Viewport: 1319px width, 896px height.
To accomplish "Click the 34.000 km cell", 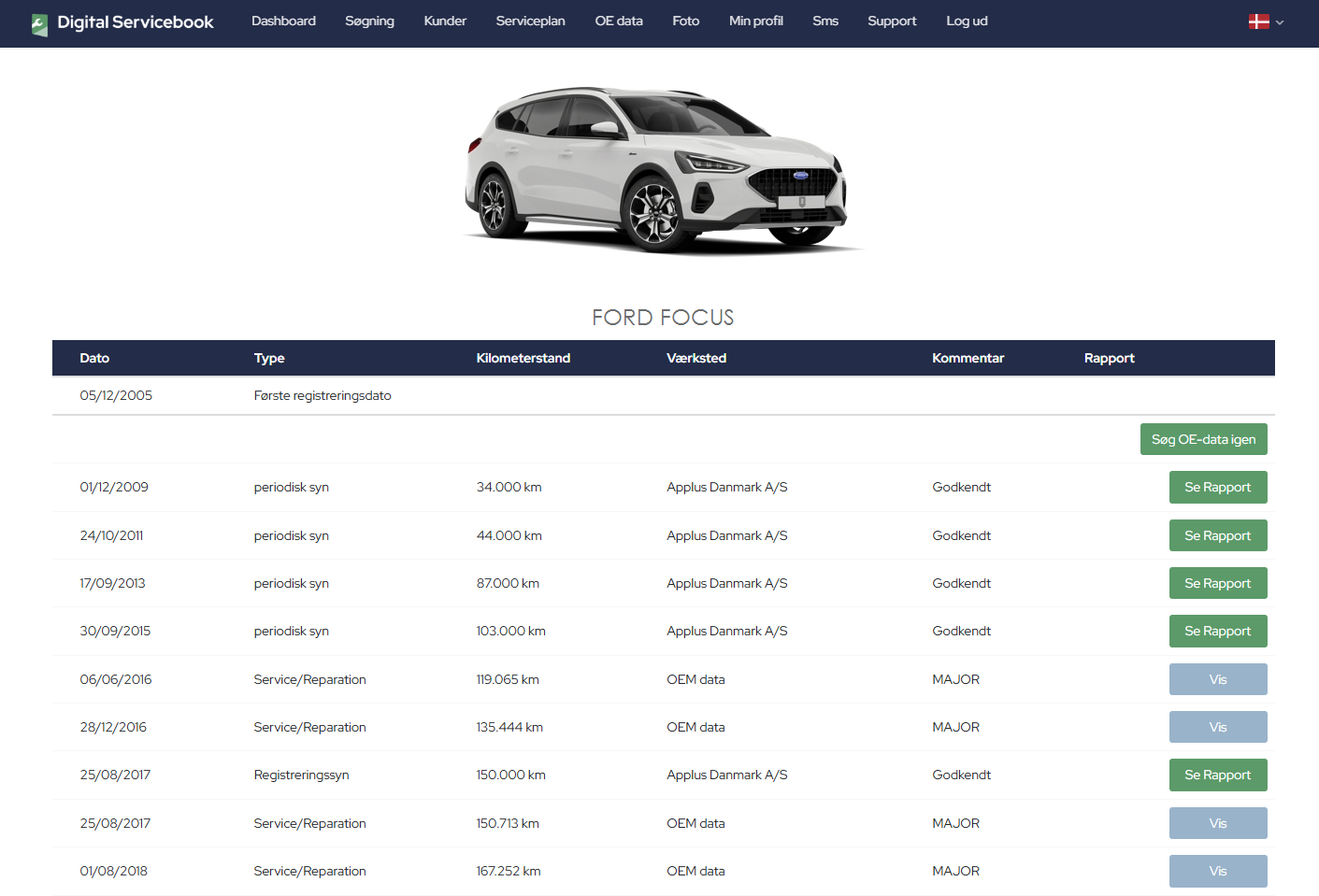I will pyautogui.click(x=509, y=487).
